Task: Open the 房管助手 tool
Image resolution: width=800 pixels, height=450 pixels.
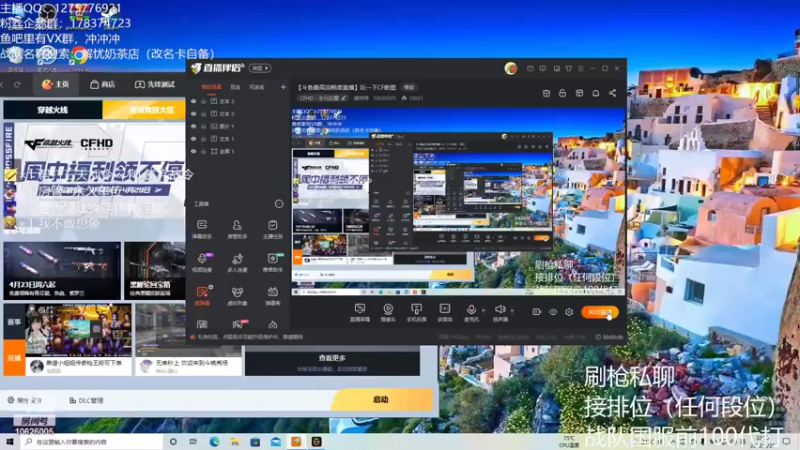Action: click(x=237, y=229)
